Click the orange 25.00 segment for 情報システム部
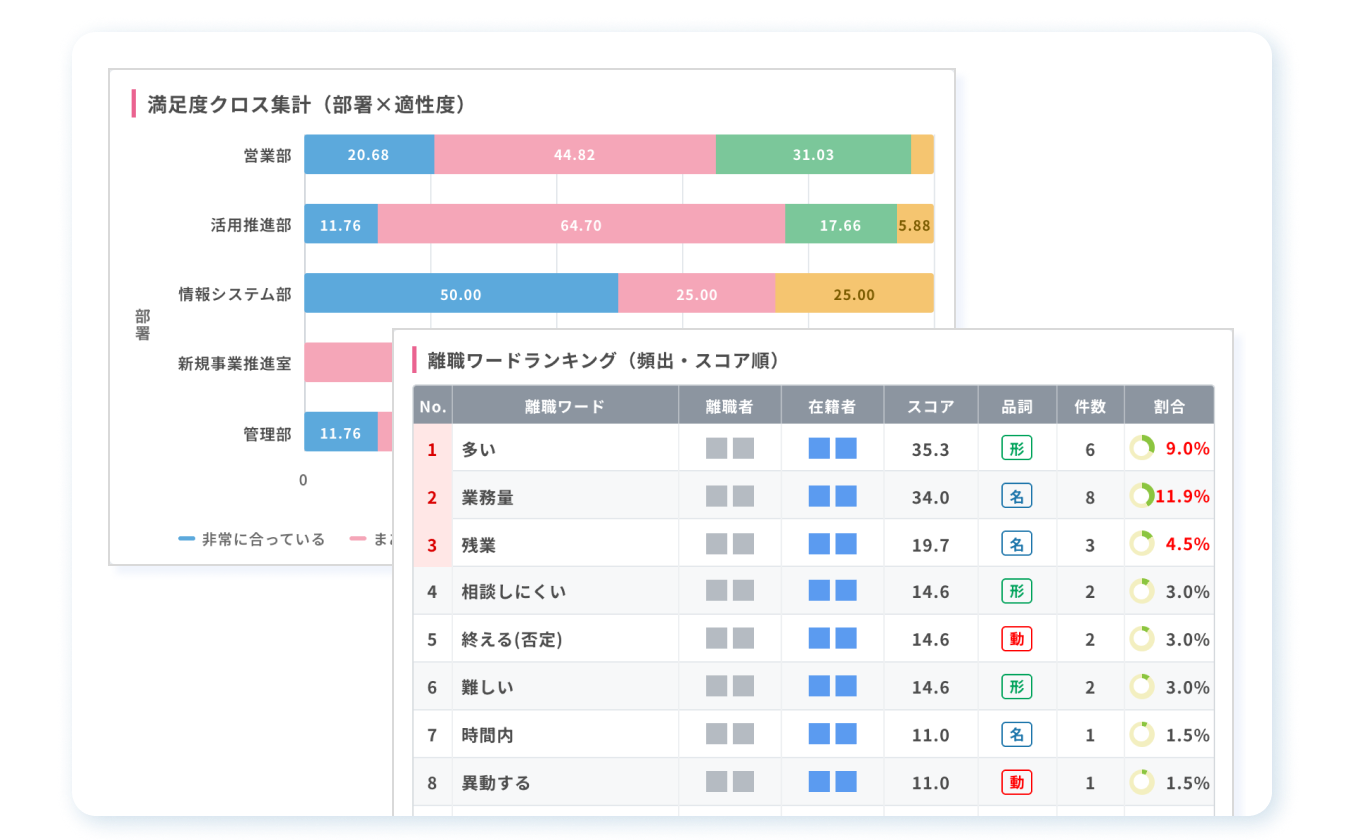 [x=855, y=293]
